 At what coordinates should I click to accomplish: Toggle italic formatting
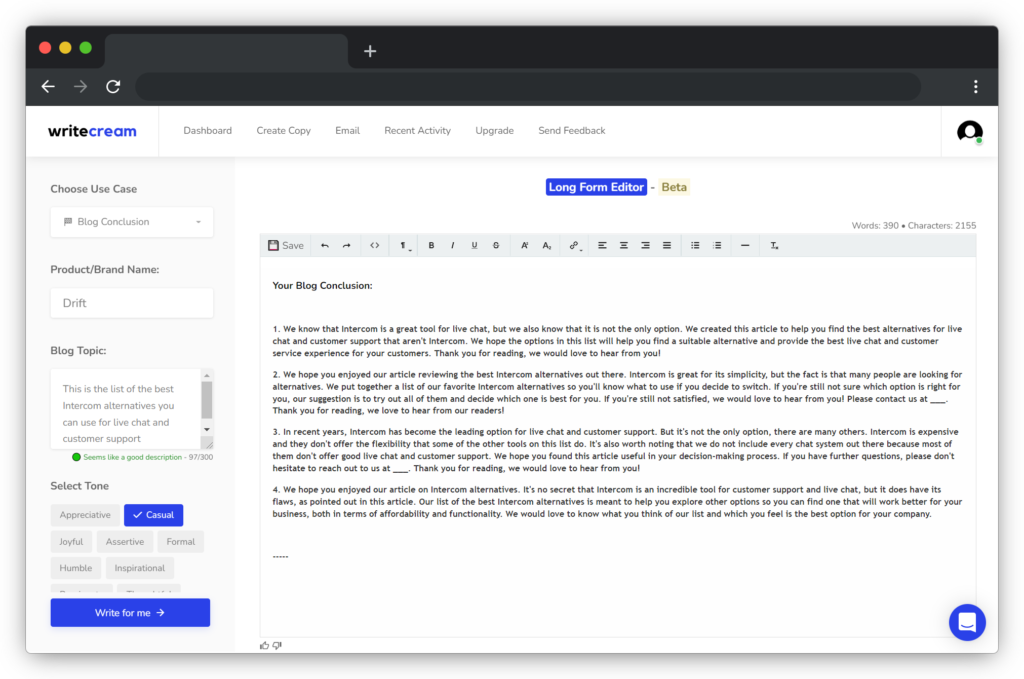point(453,245)
